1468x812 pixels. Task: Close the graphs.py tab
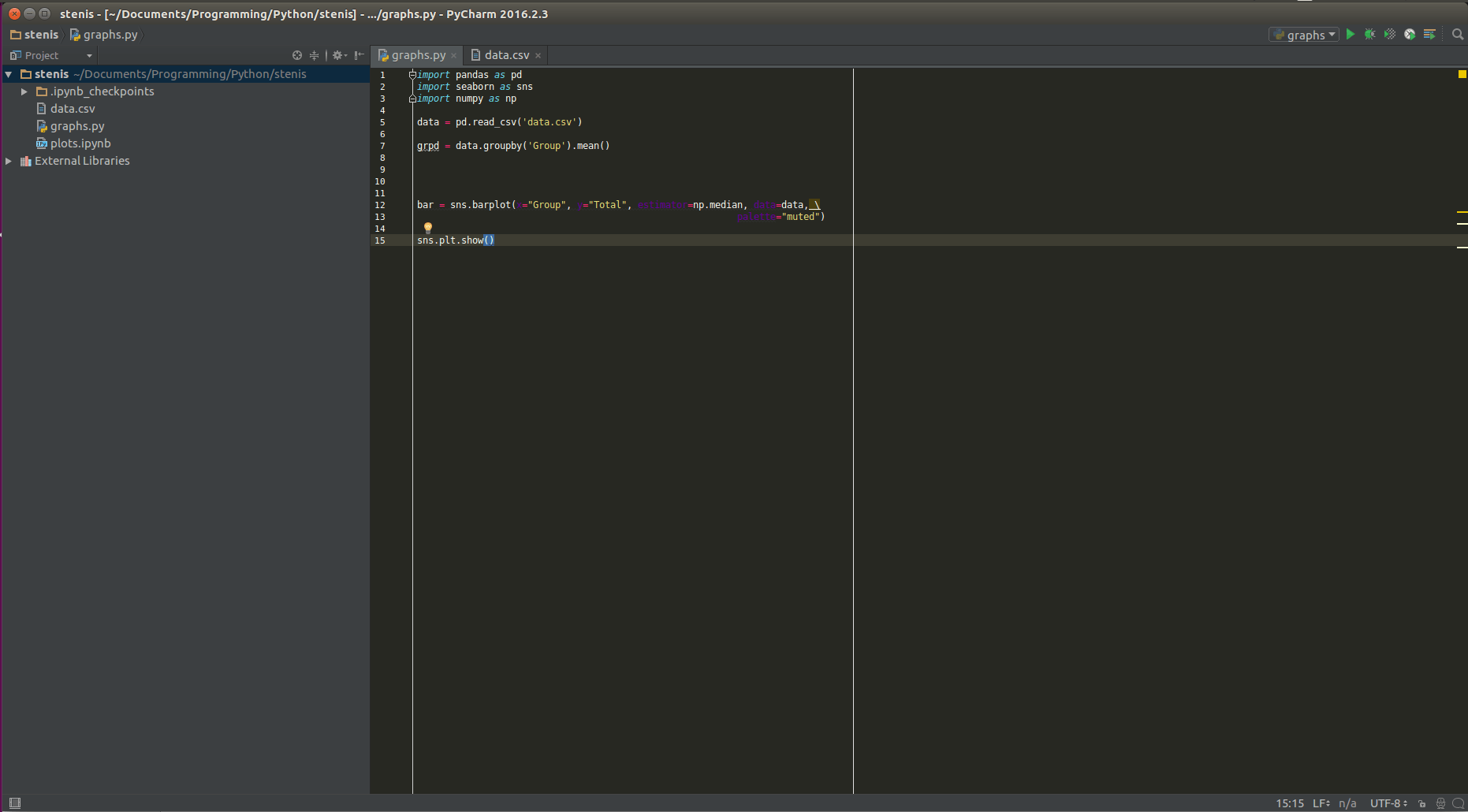click(454, 56)
